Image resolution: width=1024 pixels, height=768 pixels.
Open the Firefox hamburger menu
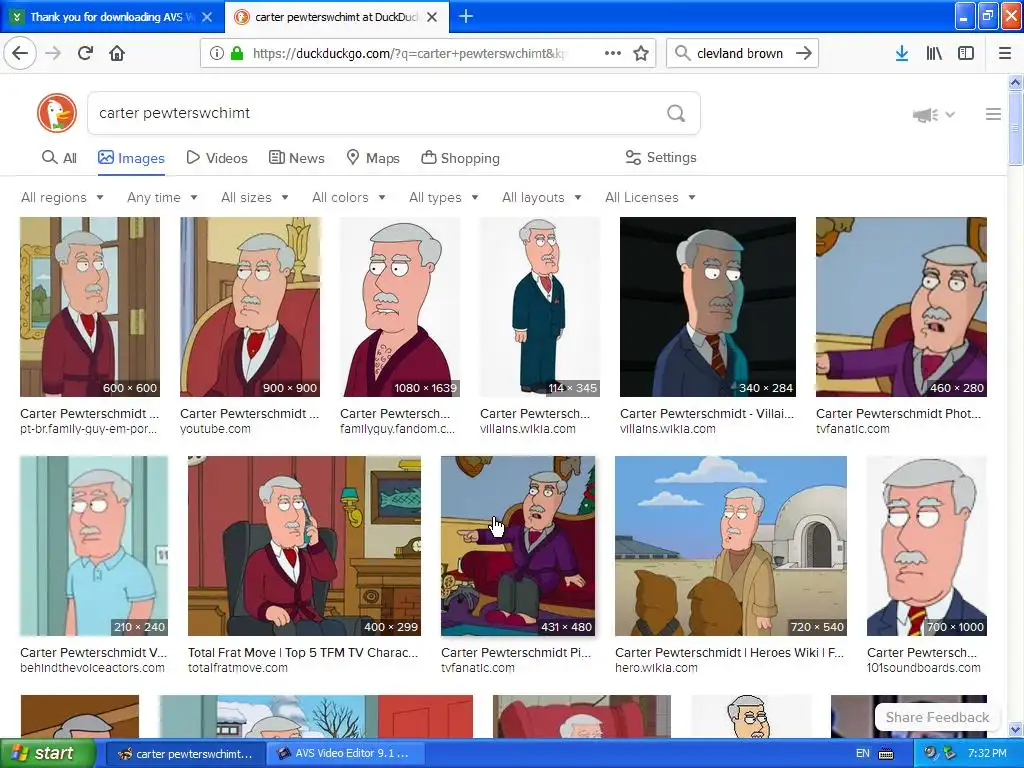tap(1005, 53)
